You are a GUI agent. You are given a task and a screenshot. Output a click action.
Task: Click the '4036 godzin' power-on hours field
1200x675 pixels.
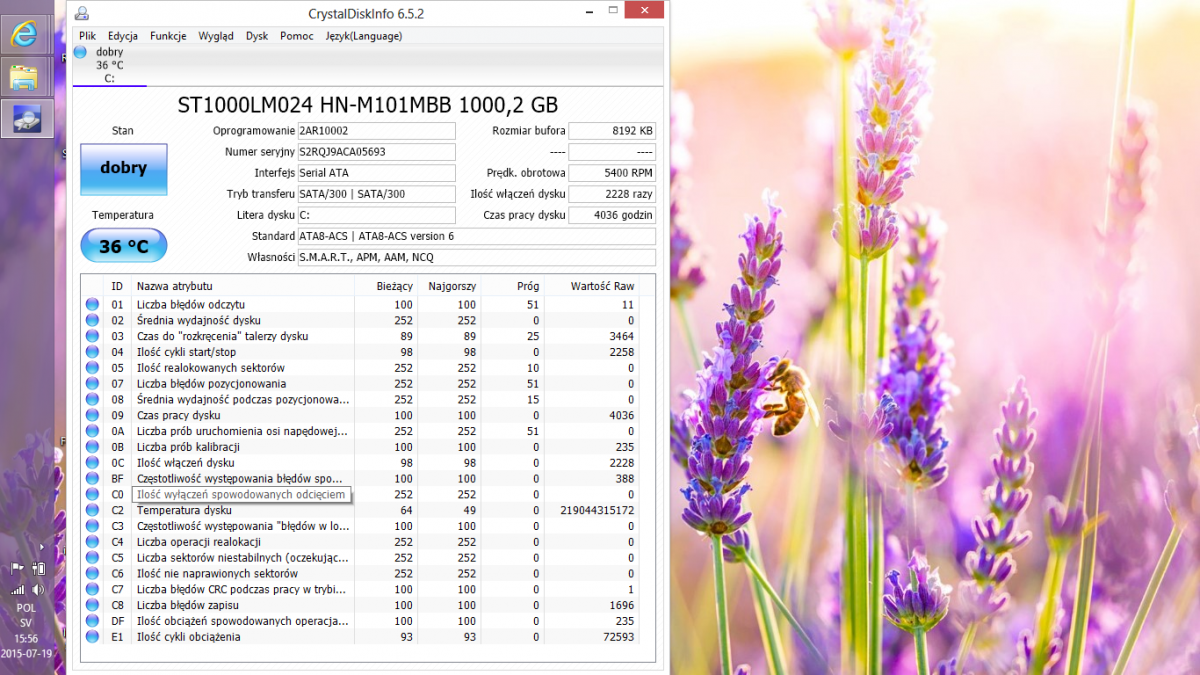[612, 215]
